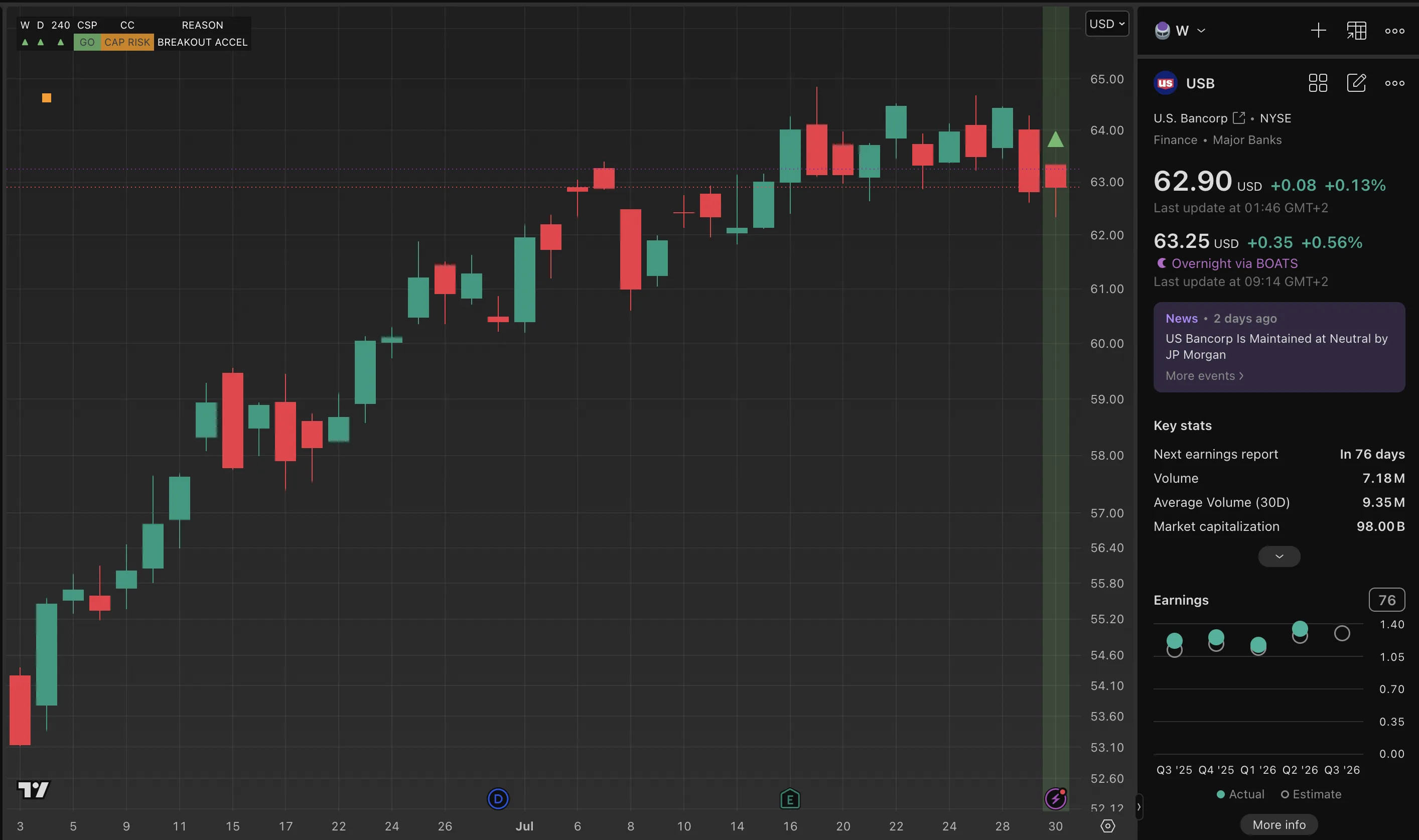
Task: Click the Q3 '26 estimate circle
Action: click(x=1342, y=633)
